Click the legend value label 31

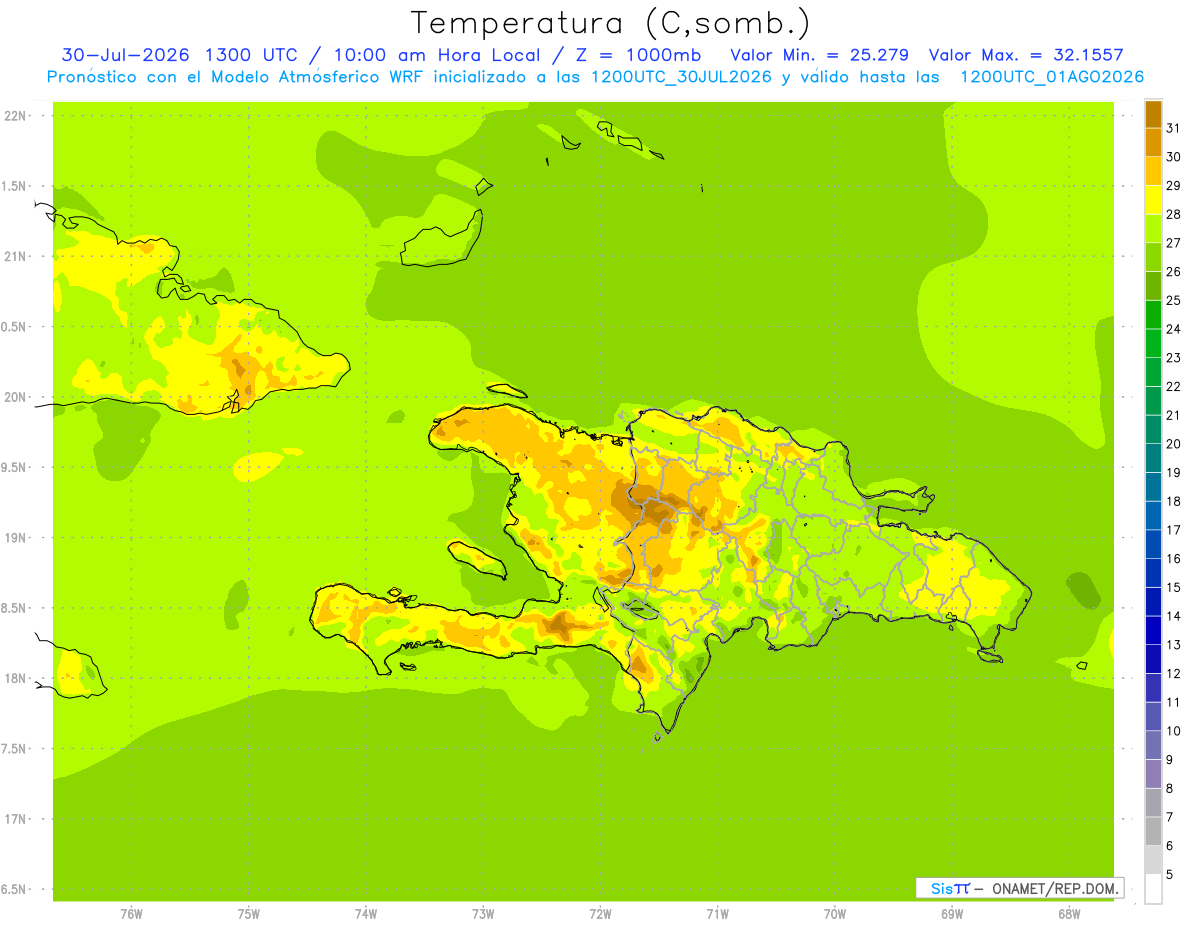coord(1173,128)
